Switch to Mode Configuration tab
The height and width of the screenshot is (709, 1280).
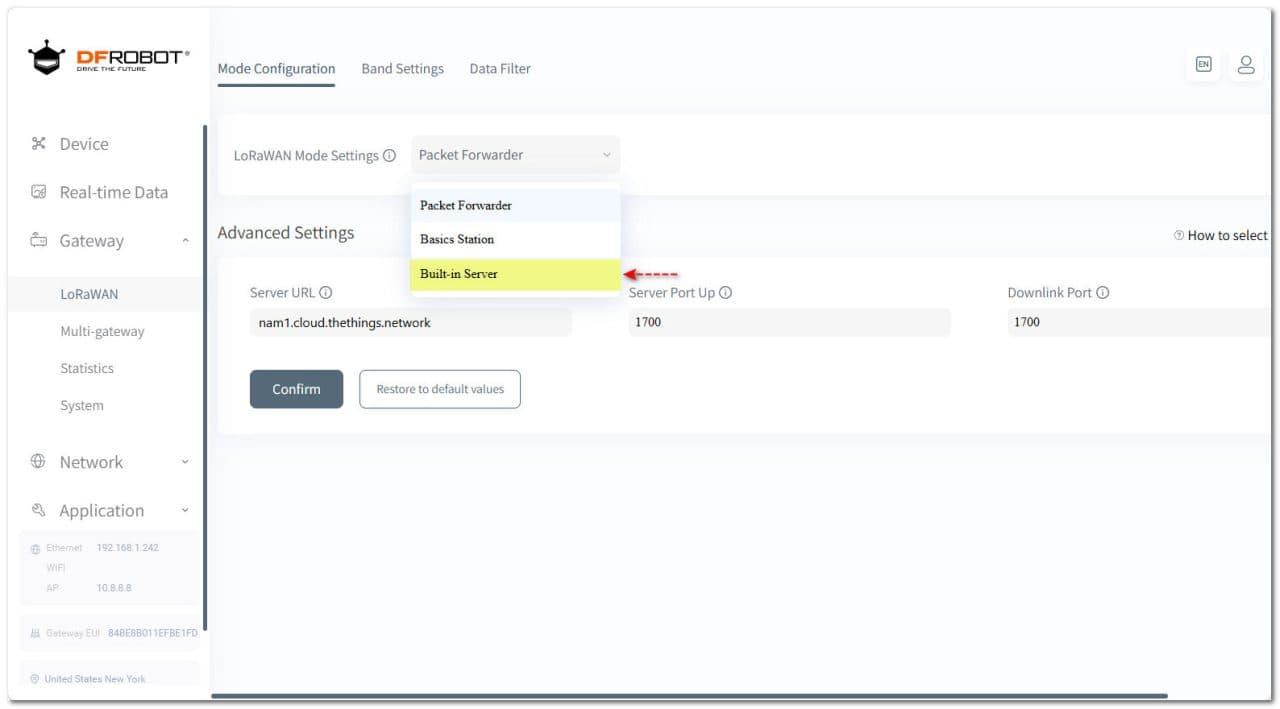point(276,69)
